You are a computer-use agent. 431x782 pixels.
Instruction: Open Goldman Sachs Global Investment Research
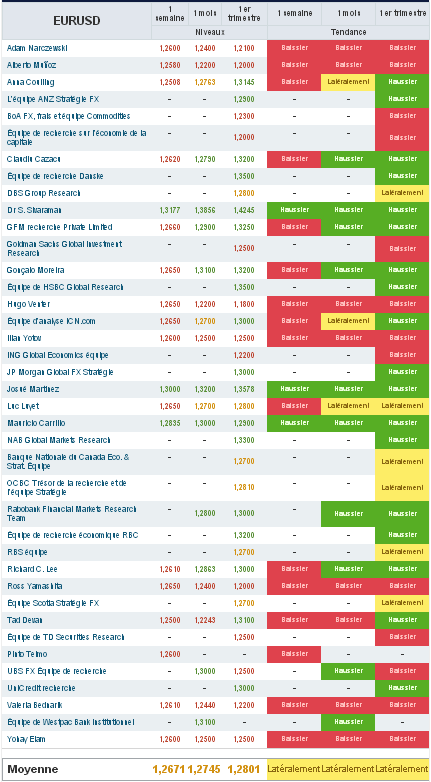64,248
